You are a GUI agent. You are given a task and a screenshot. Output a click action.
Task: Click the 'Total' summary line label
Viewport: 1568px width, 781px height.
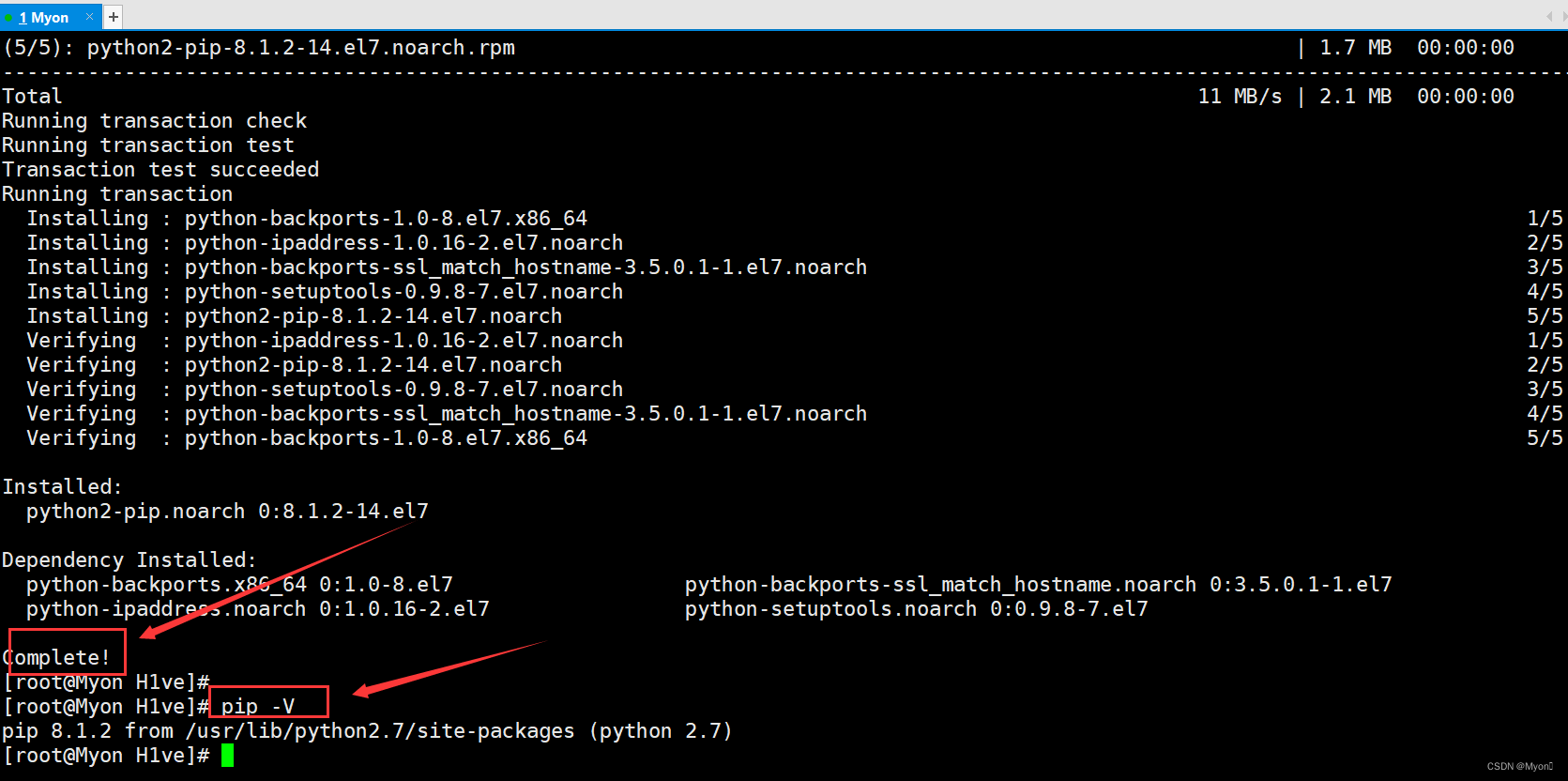pos(32,96)
